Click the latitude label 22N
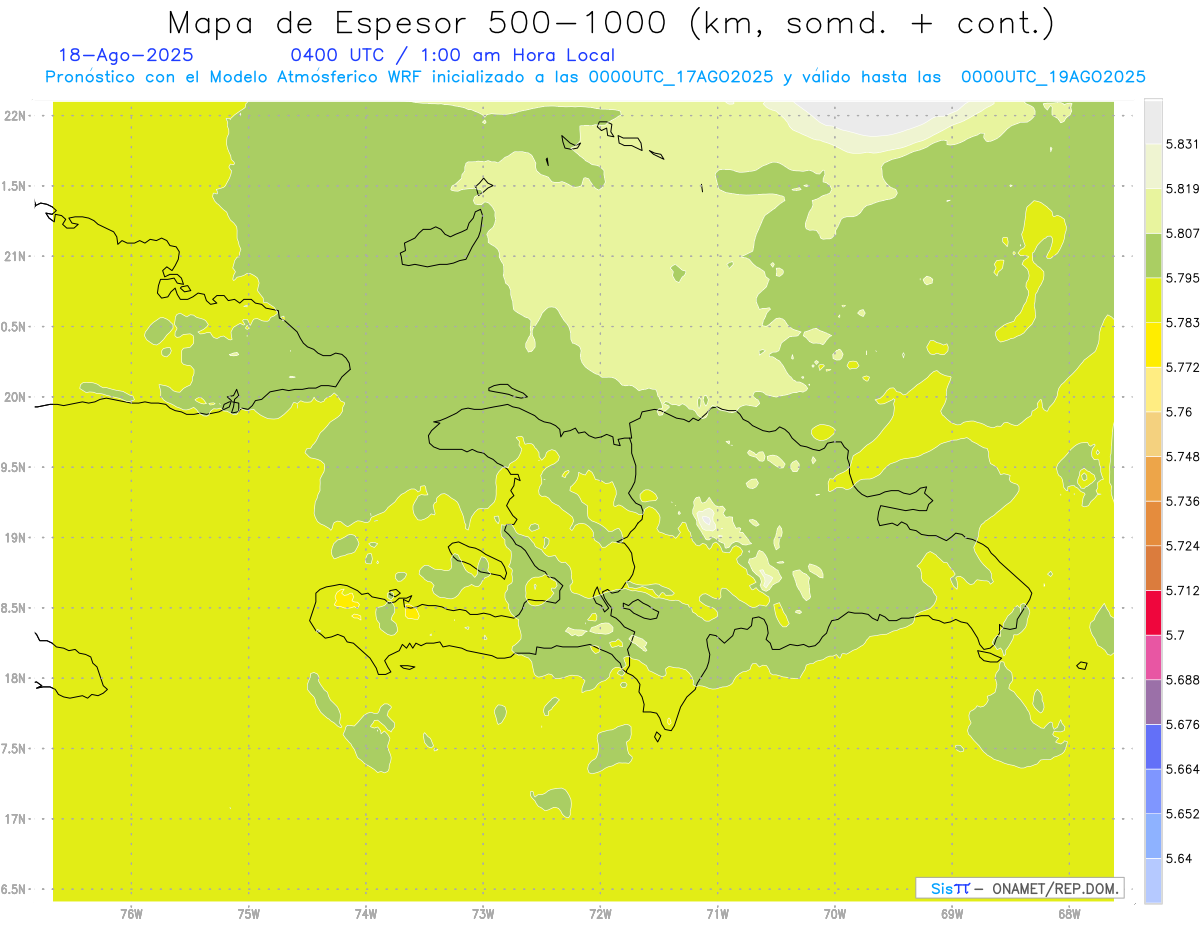This screenshot has height=927, width=1200. pyautogui.click(x=16, y=116)
